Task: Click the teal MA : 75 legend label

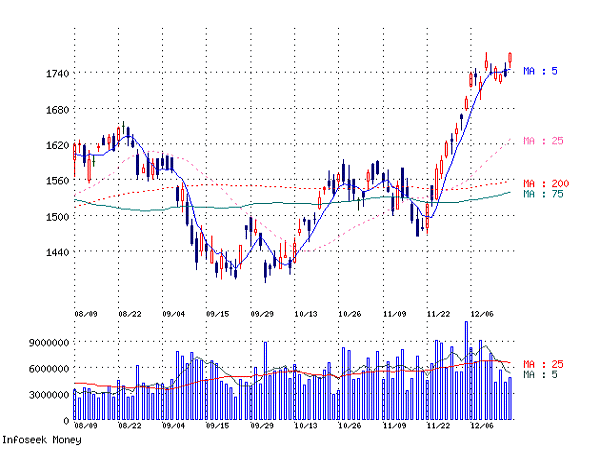Action: click(x=543, y=194)
